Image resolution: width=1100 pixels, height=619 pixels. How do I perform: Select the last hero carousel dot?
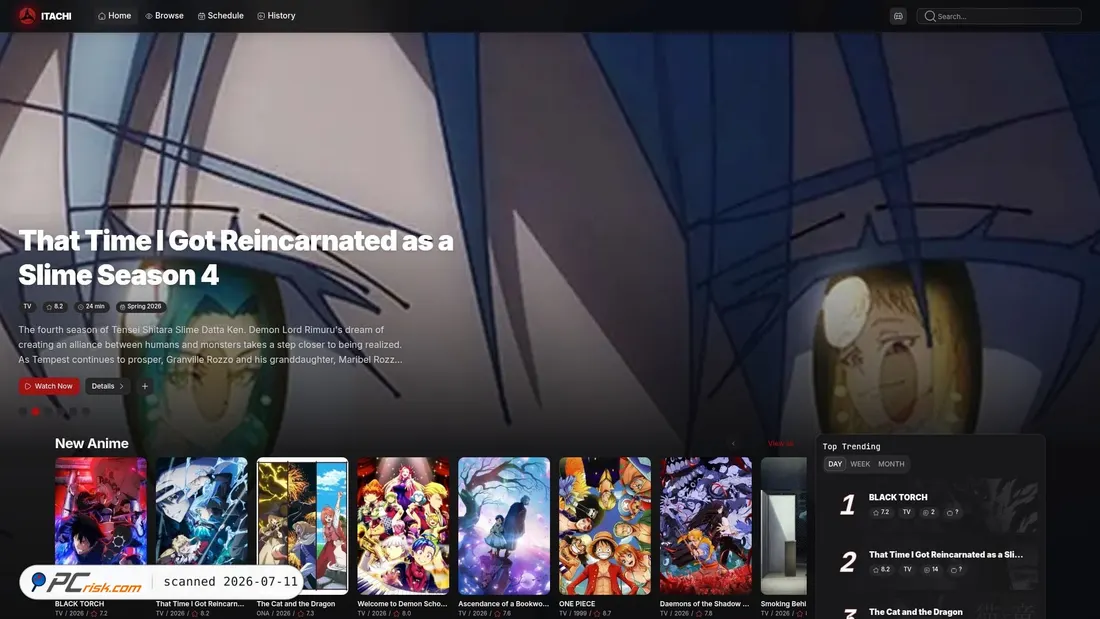(x=86, y=411)
